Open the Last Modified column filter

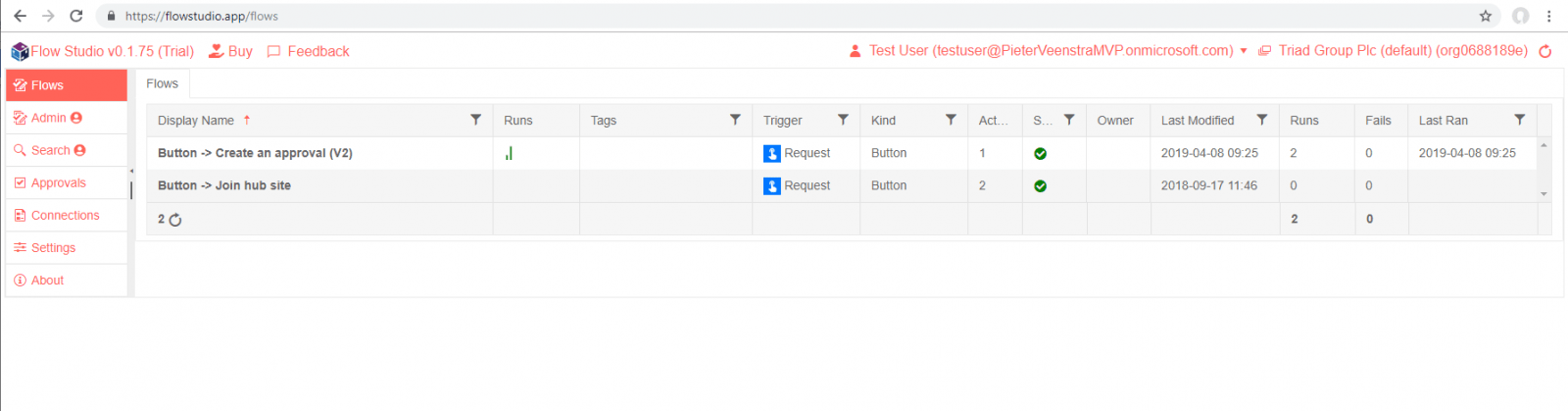pyautogui.click(x=1262, y=120)
